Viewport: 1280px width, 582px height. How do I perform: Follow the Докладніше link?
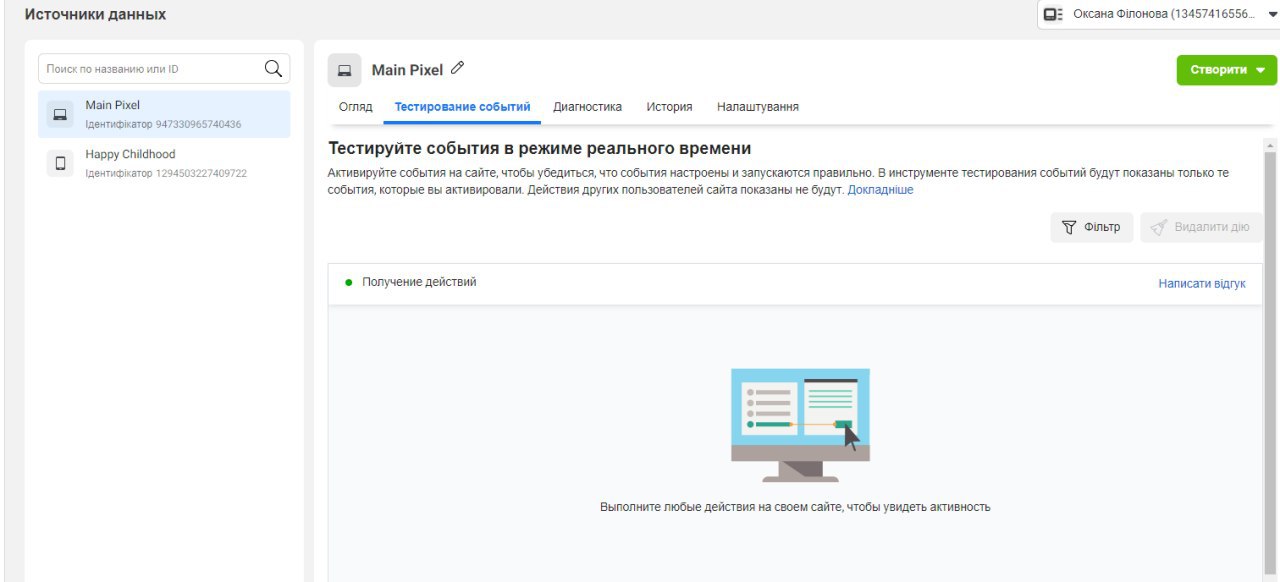tap(880, 190)
